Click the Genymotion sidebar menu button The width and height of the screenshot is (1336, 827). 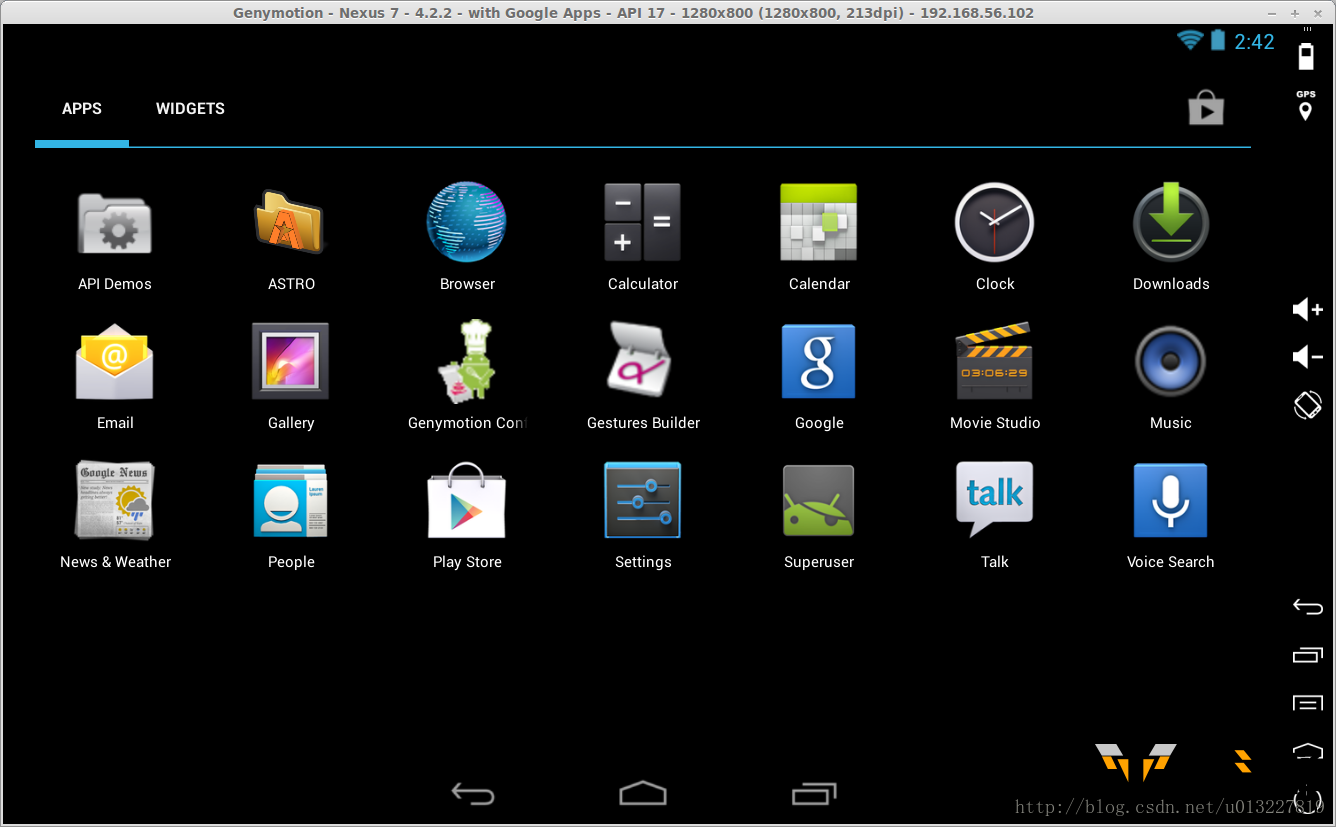[1308, 703]
